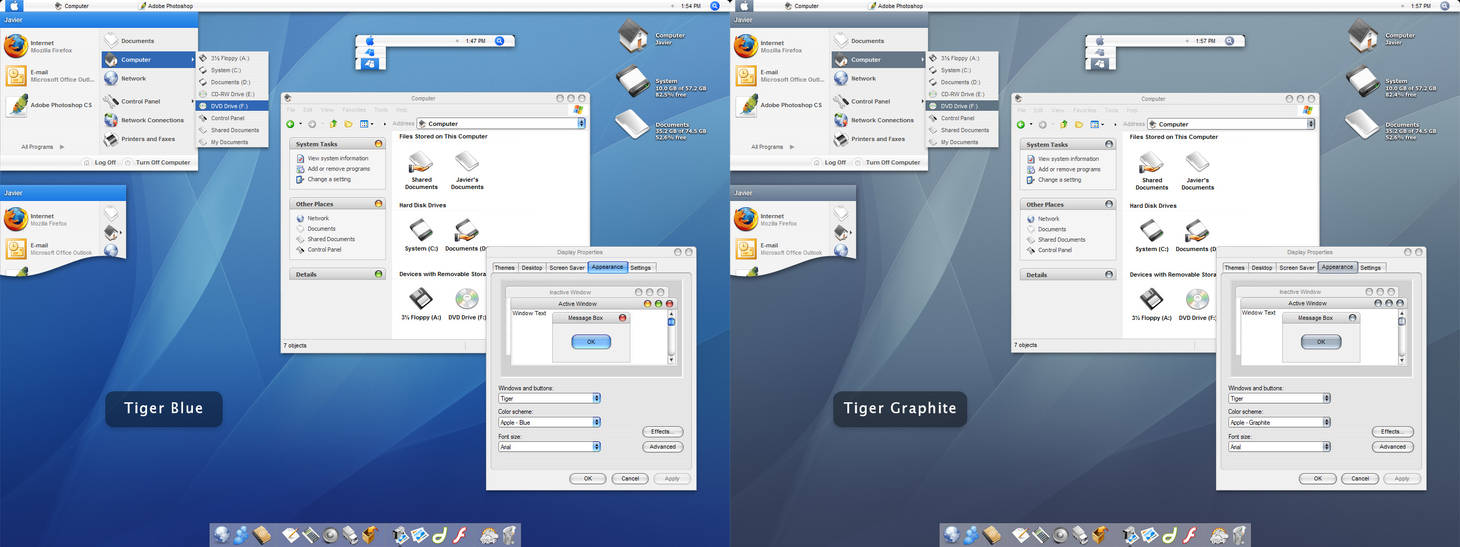Open Javier's Documents folder in Blue Computer window
This screenshot has width=1460, height=547.
point(467,170)
